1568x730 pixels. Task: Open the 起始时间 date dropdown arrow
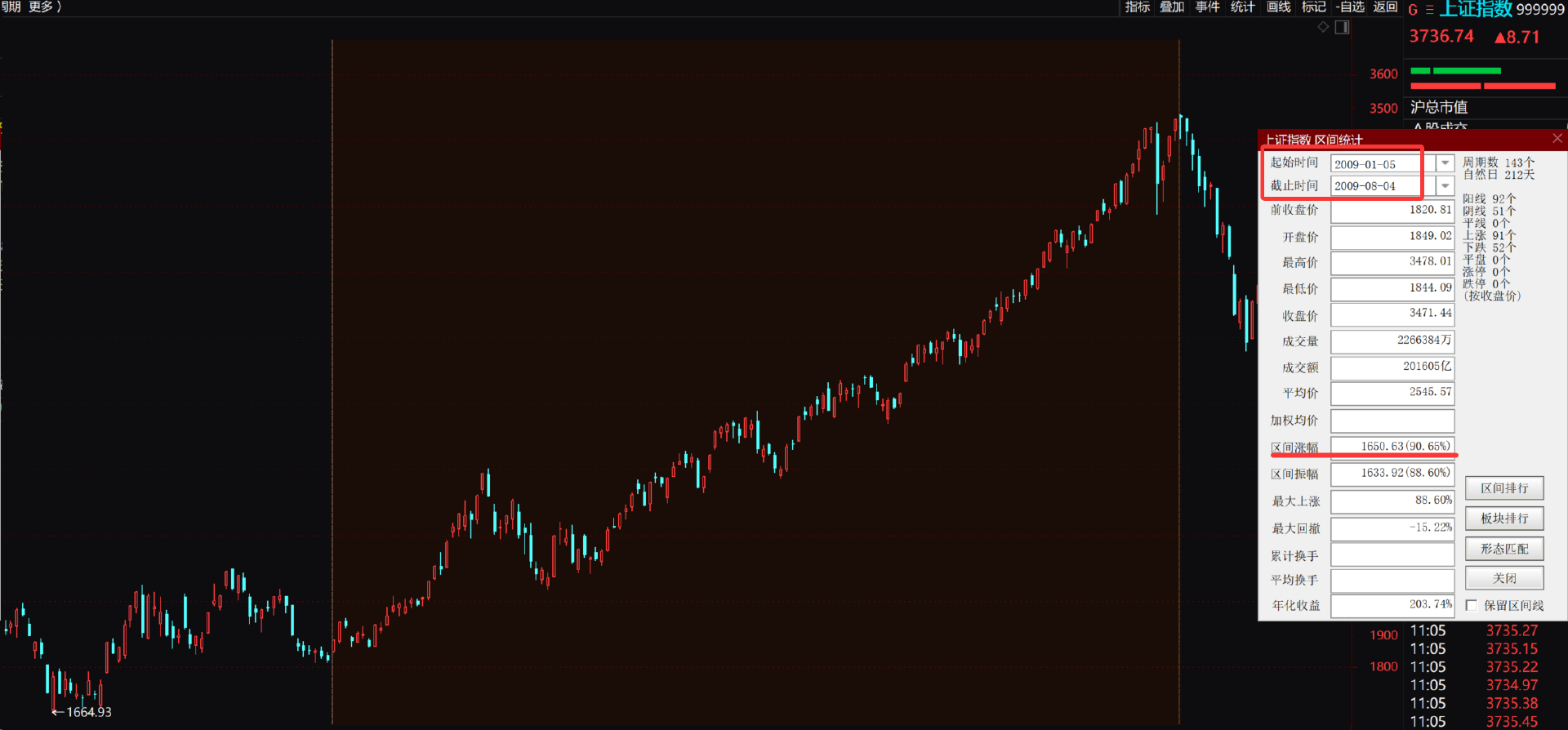click(1445, 163)
